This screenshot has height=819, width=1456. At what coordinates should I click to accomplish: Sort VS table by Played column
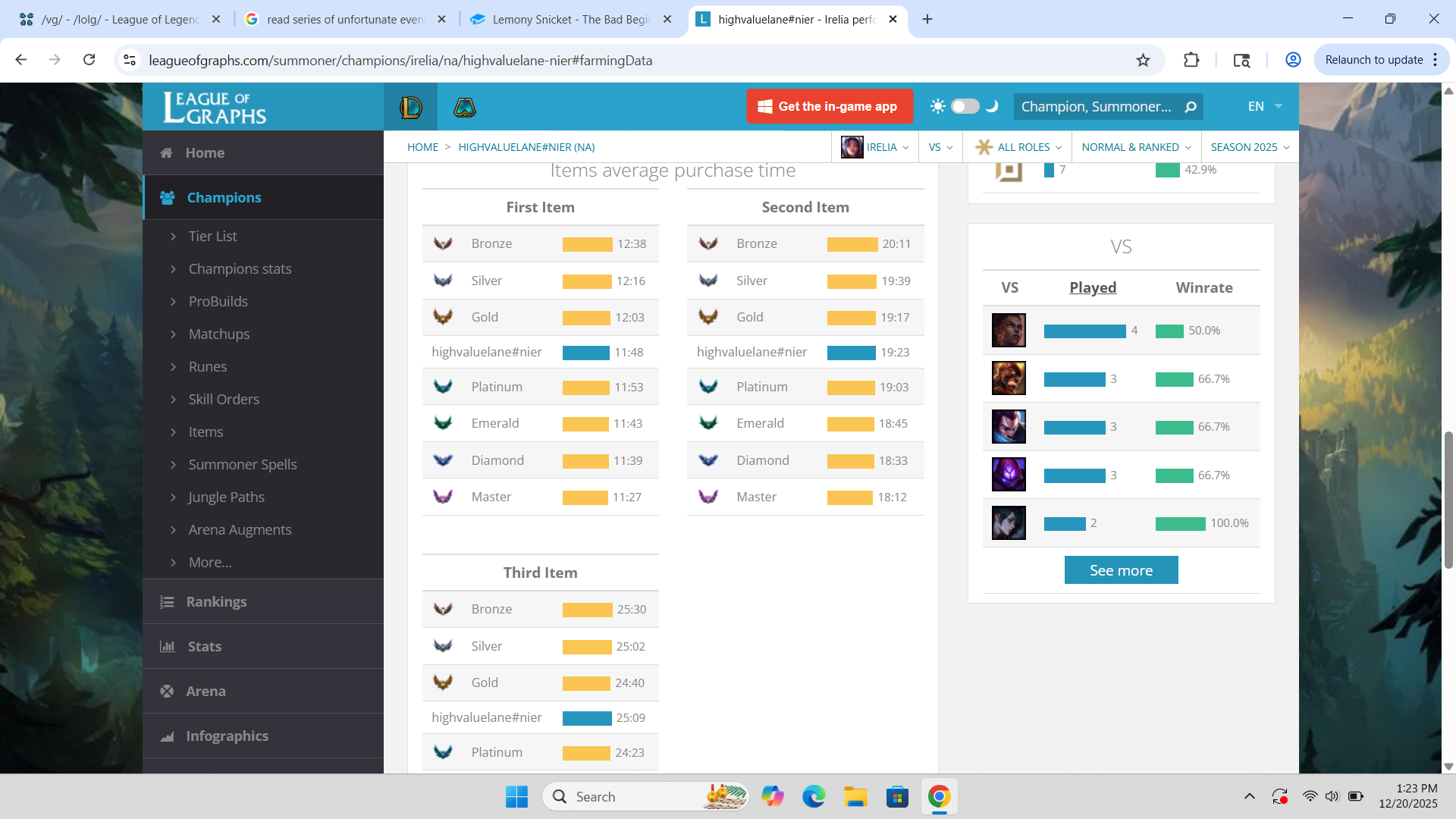click(x=1092, y=287)
